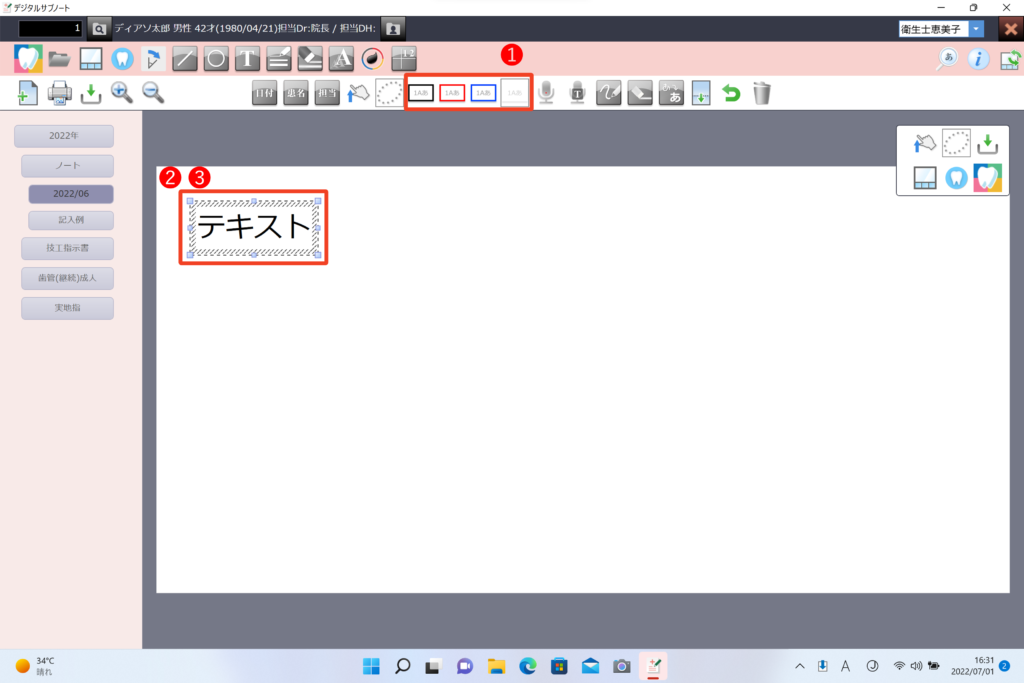Image resolution: width=1024 pixels, height=683 pixels.
Task: Select the circle shape tool
Action: tap(215, 58)
